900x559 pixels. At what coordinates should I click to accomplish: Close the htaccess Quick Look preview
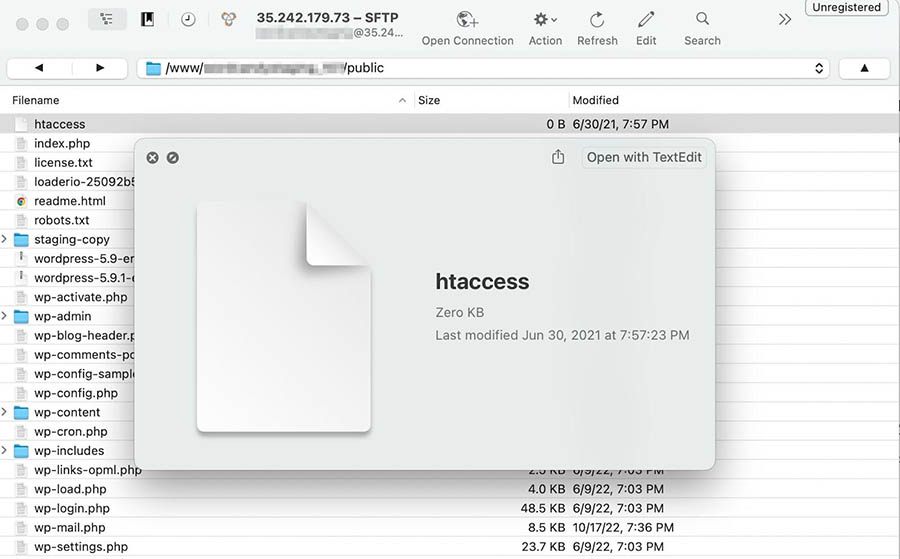[x=152, y=158]
